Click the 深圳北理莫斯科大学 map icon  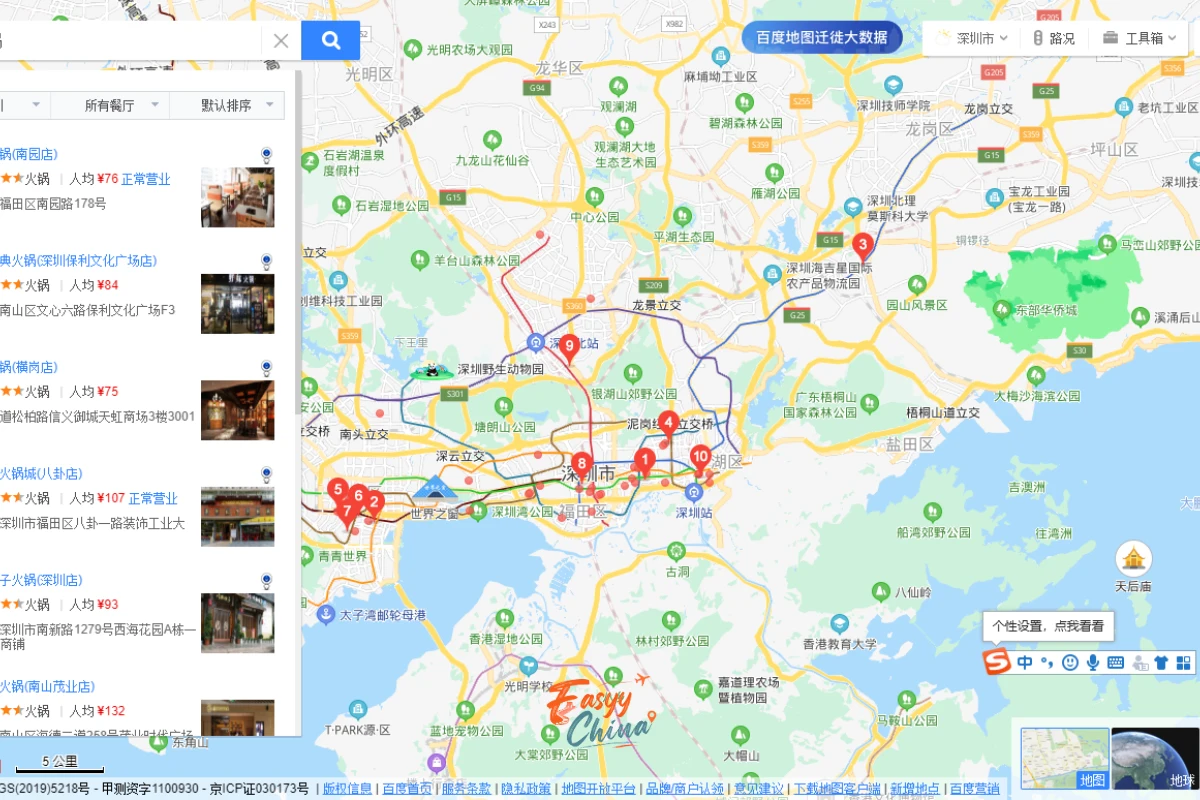853,207
